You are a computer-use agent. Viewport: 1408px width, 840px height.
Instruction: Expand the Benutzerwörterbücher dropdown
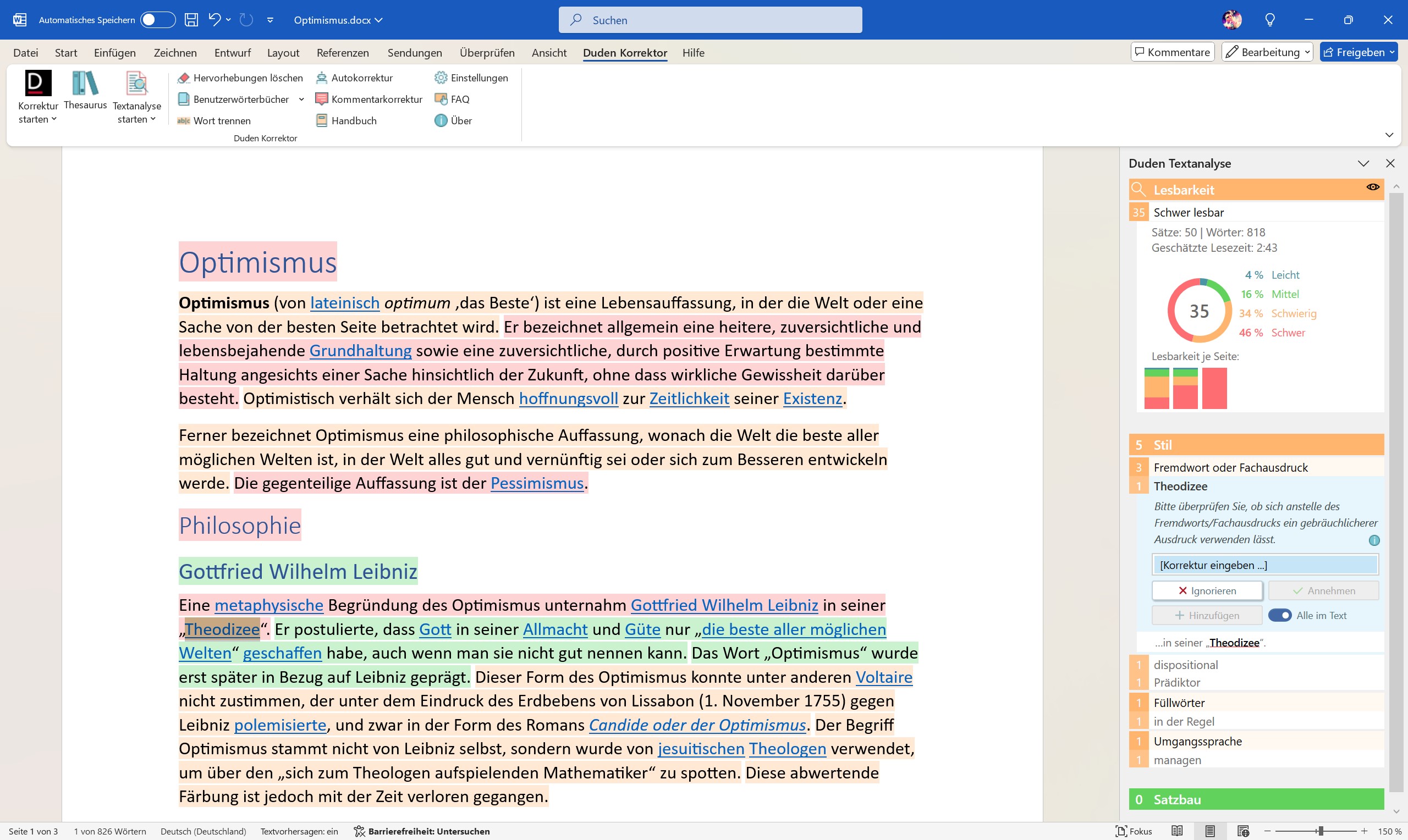(302, 99)
